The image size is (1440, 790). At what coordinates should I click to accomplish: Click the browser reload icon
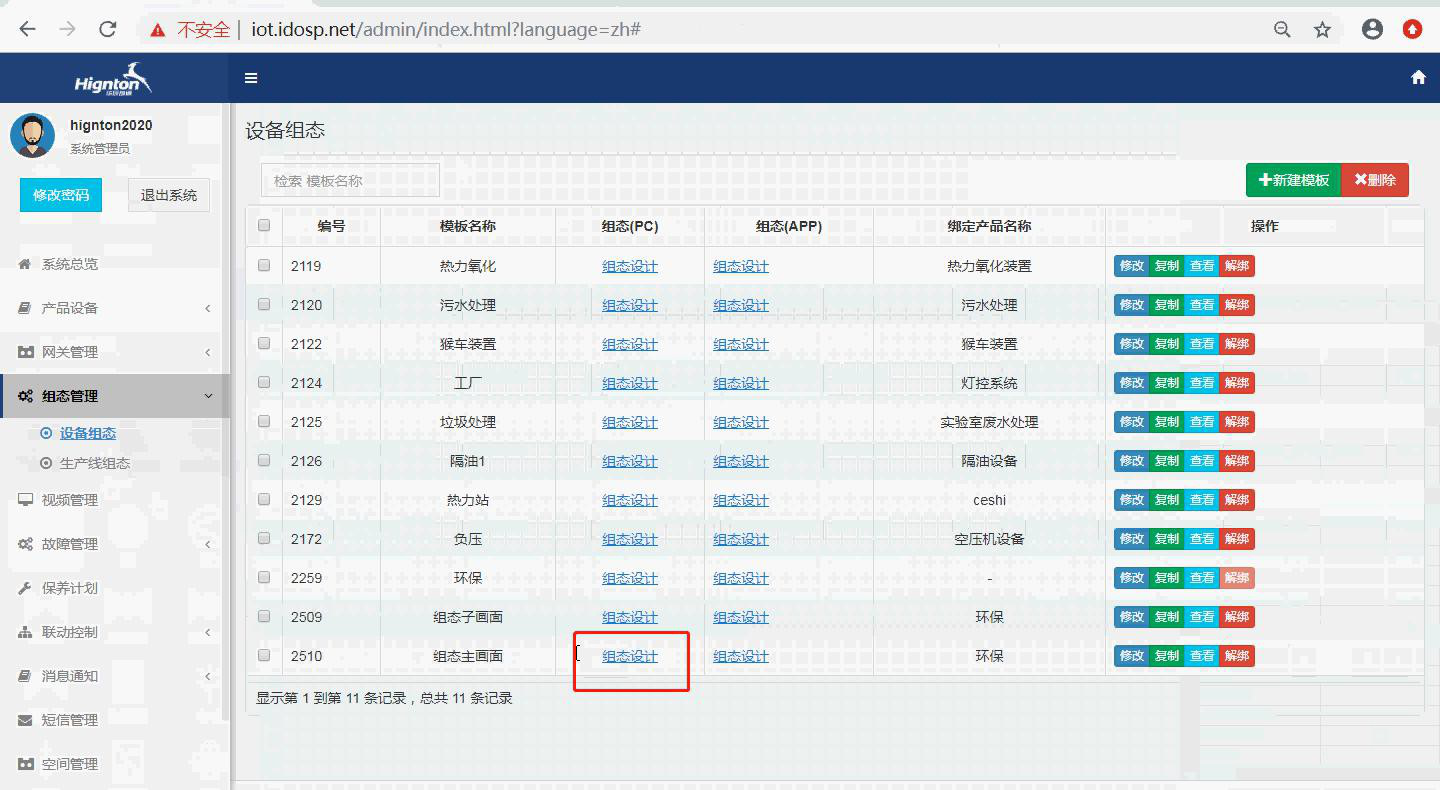tap(108, 29)
